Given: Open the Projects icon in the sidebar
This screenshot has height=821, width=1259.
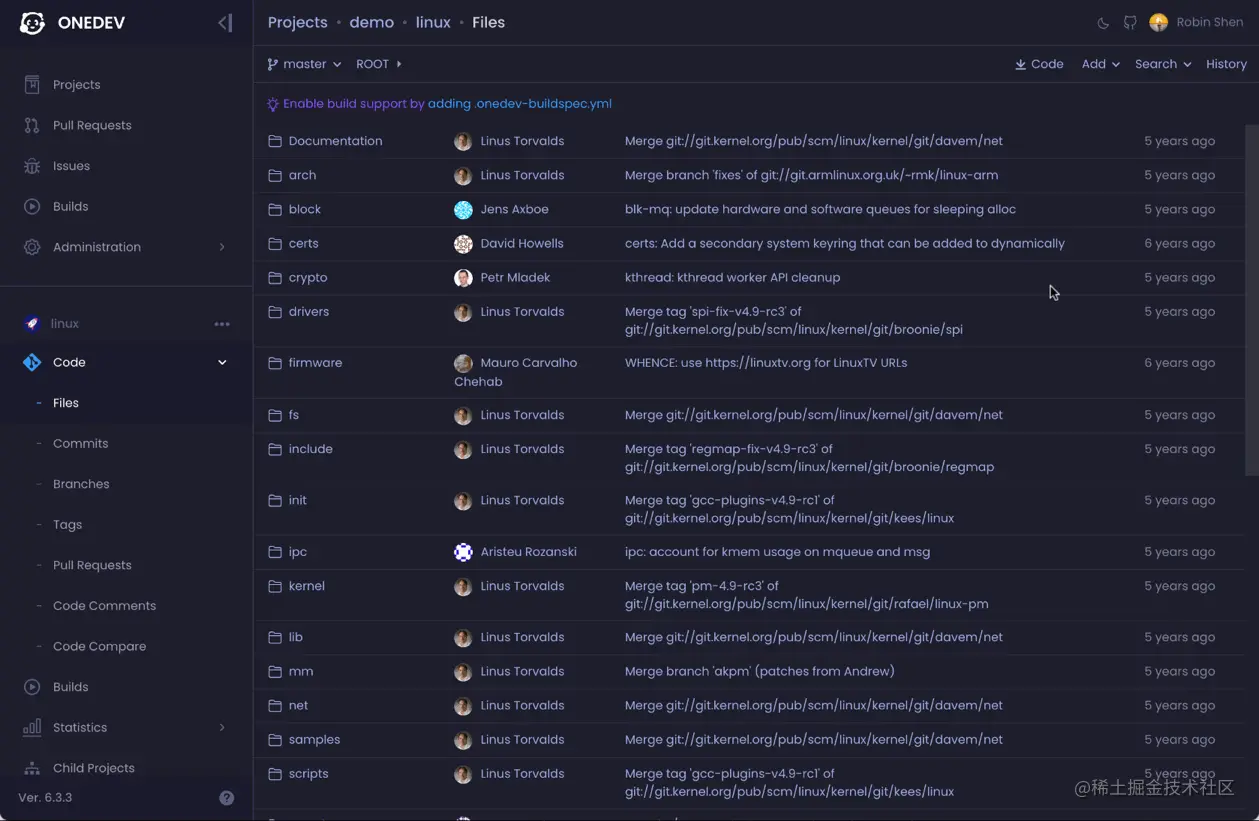Looking at the screenshot, I should [x=32, y=85].
